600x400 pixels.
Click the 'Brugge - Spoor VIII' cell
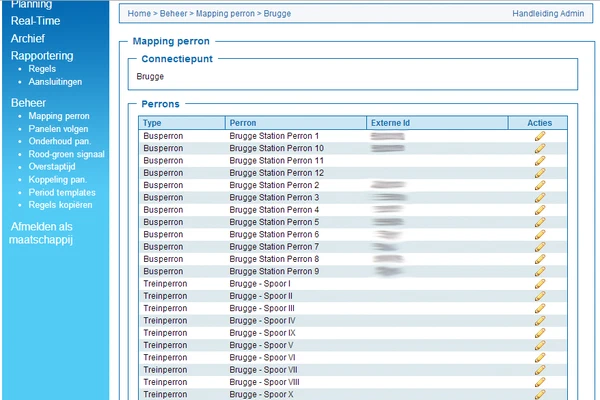[x=264, y=382]
